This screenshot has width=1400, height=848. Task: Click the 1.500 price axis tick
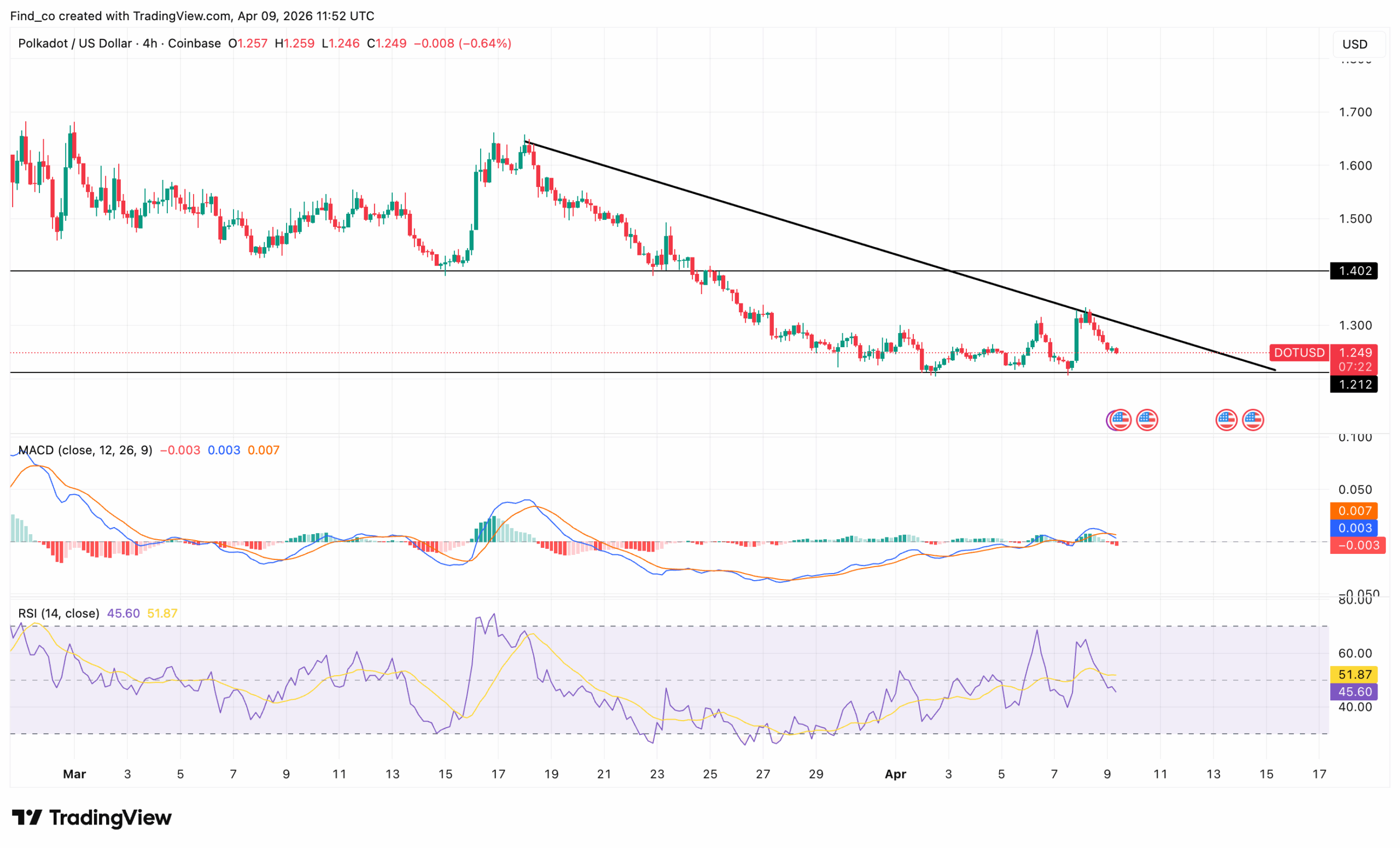pos(1355,219)
